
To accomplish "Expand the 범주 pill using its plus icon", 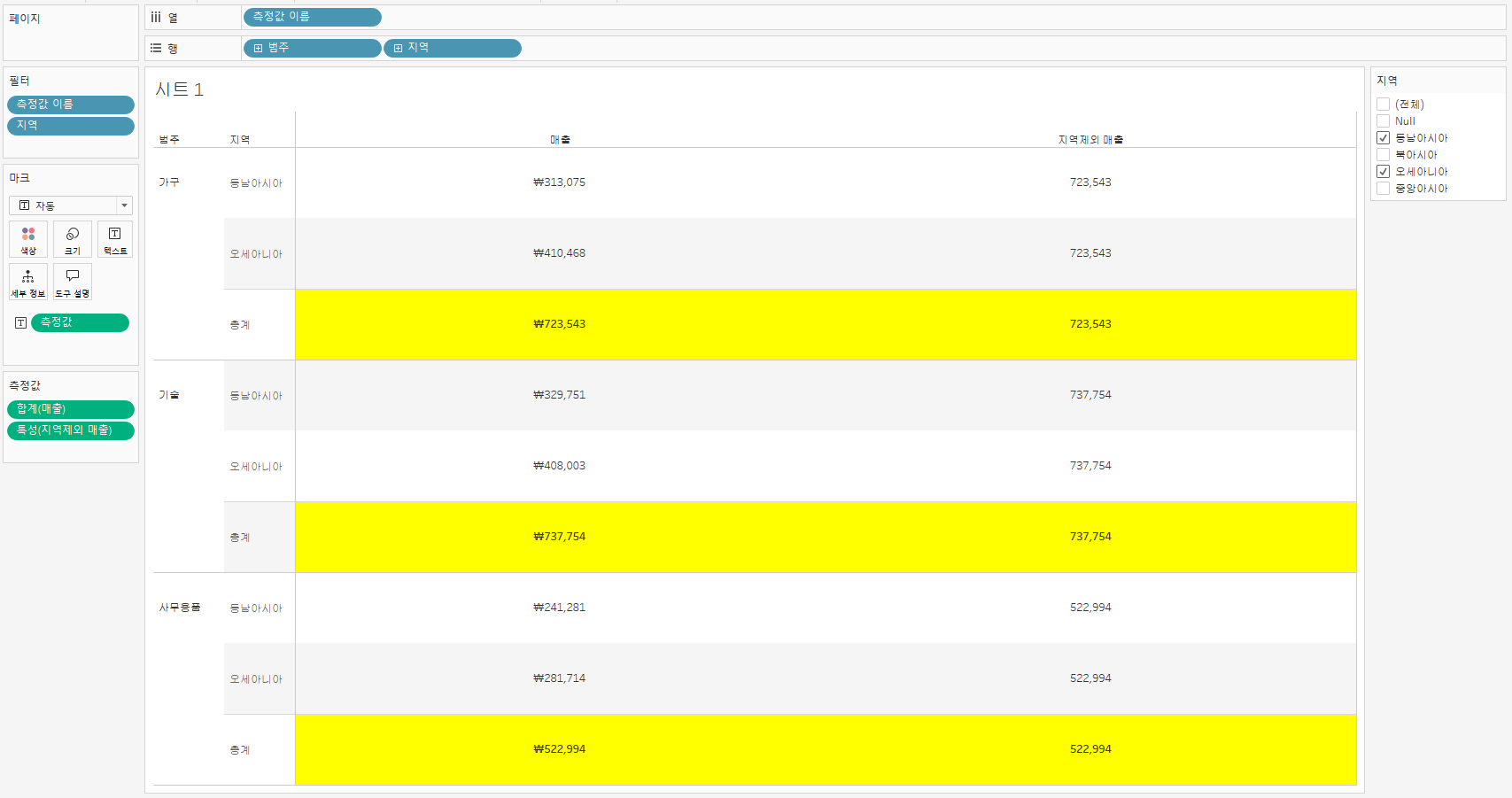I will 258,48.
